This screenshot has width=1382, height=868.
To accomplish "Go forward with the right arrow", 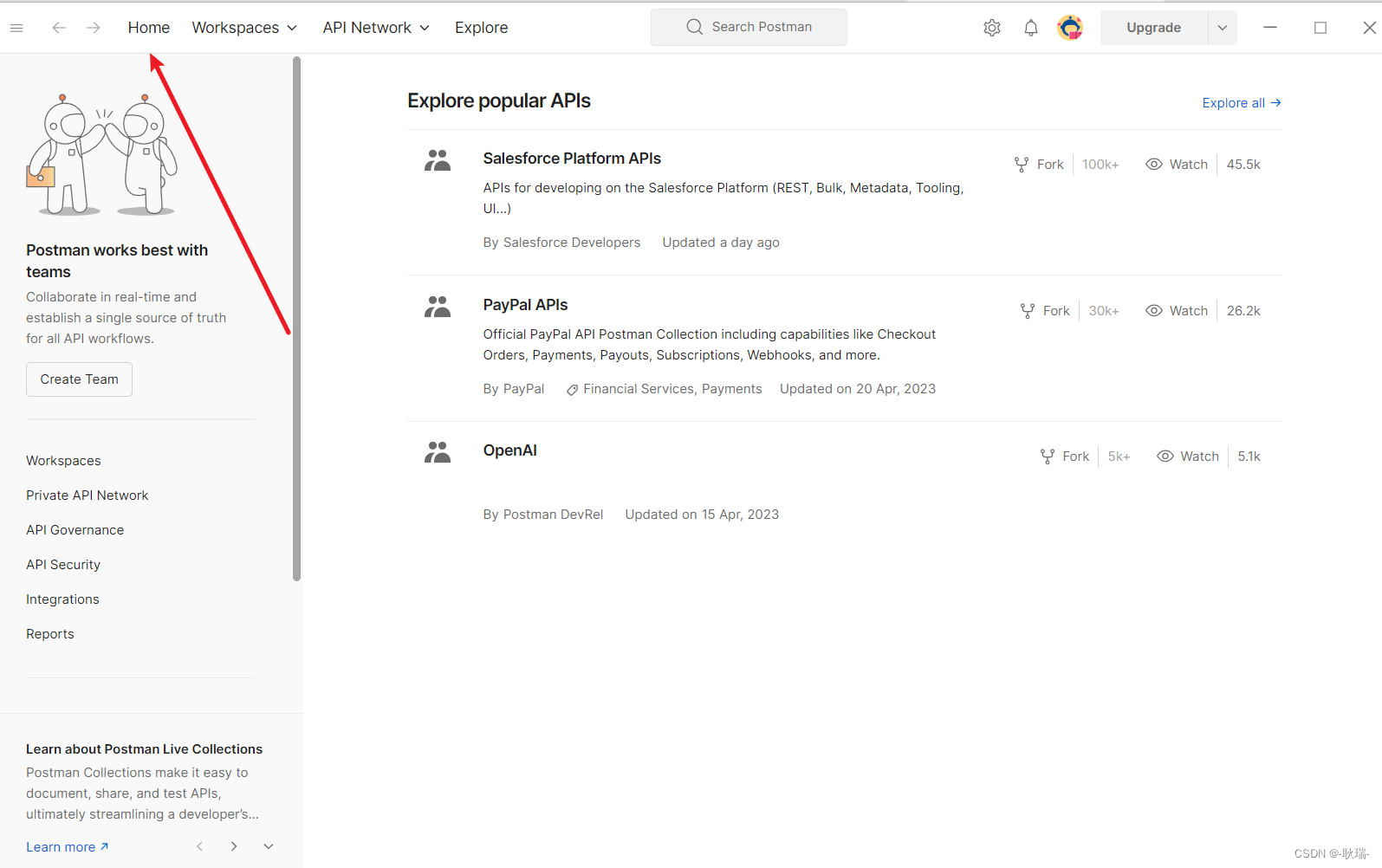I will click(x=94, y=28).
